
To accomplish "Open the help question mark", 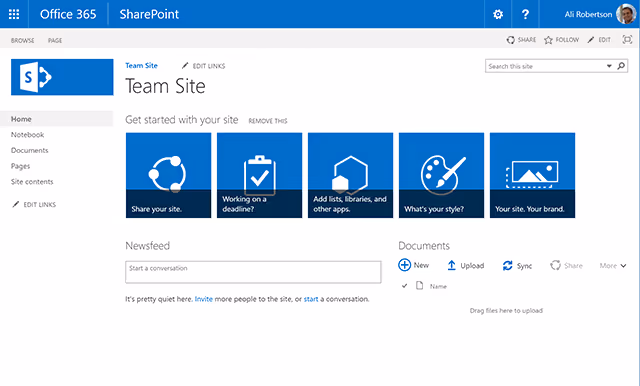I will coord(525,14).
